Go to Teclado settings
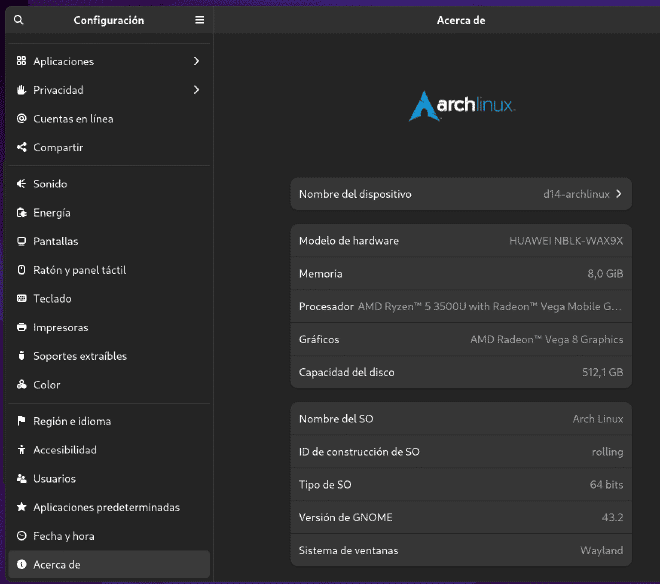 point(109,298)
